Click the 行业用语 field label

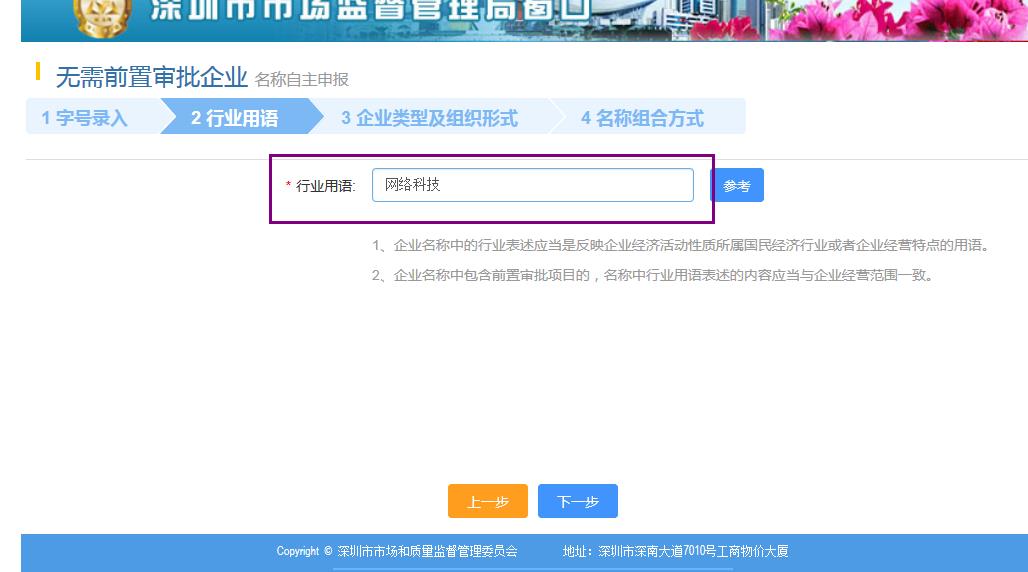click(x=325, y=186)
